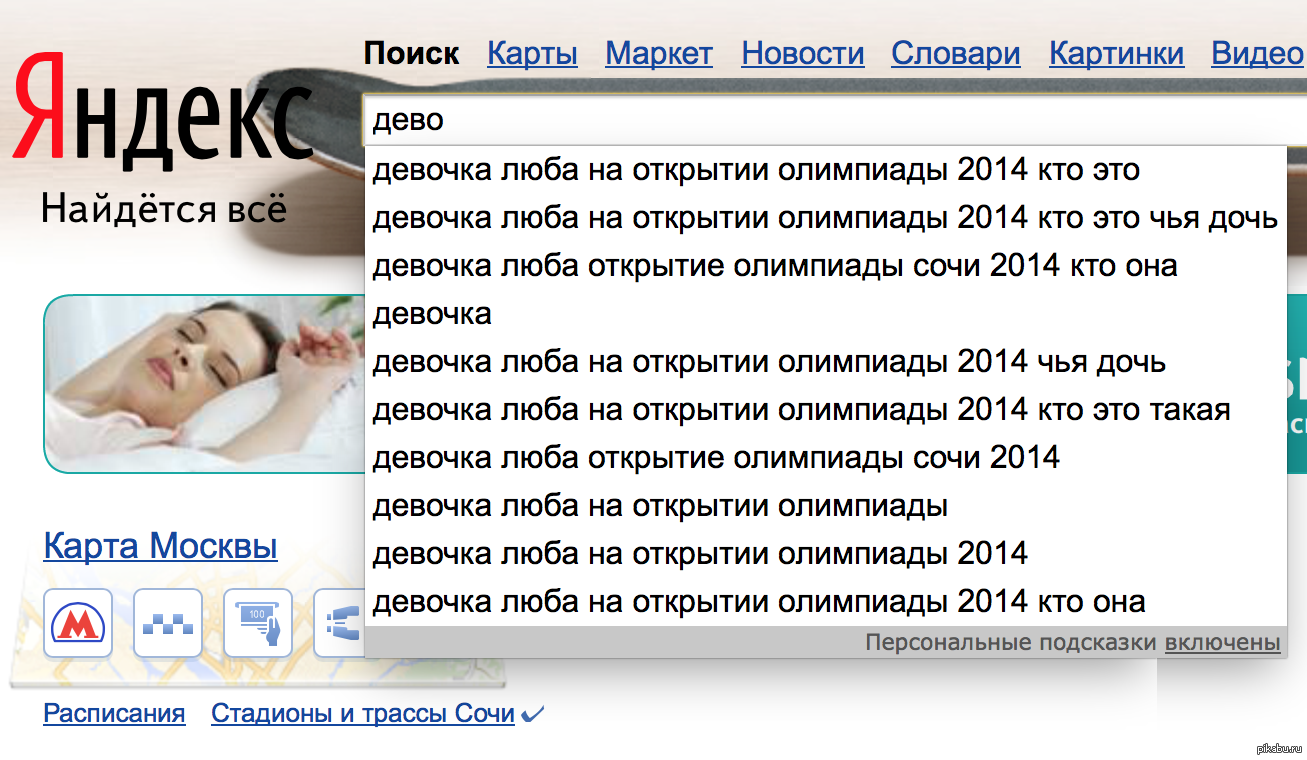Choose suggestion "девочка люба на открытии олимпиады"
The height and width of the screenshot is (760, 1307).
[660, 506]
